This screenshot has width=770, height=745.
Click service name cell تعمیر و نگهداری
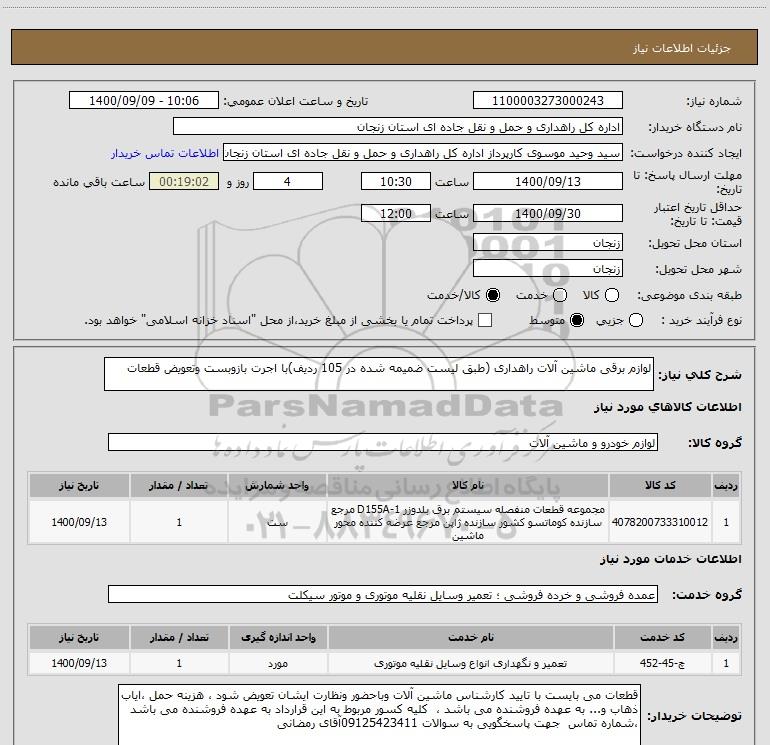click(470, 663)
